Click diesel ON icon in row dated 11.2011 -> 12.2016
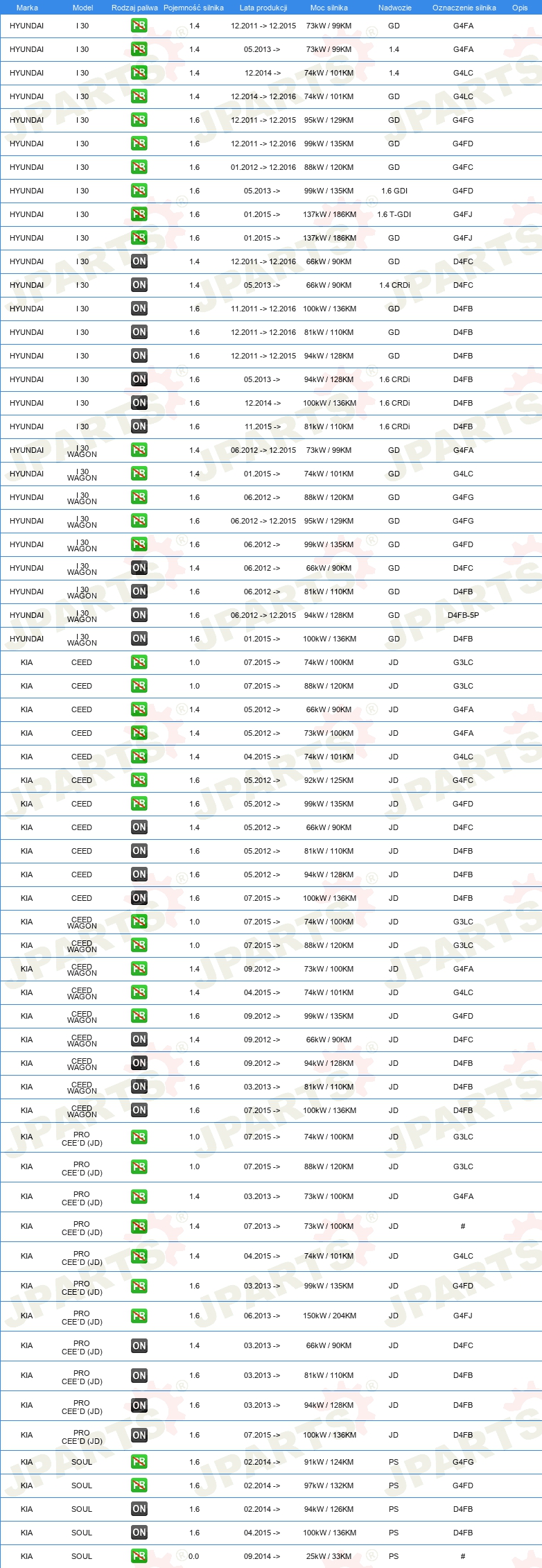This screenshot has width=542, height=1568. click(139, 309)
